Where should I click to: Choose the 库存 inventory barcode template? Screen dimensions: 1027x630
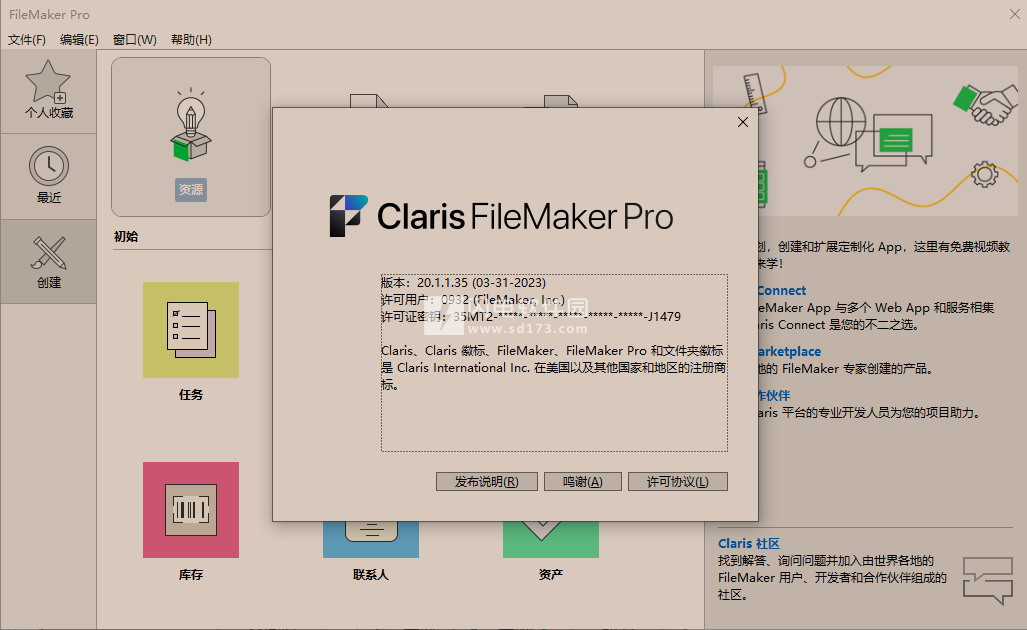coord(191,510)
